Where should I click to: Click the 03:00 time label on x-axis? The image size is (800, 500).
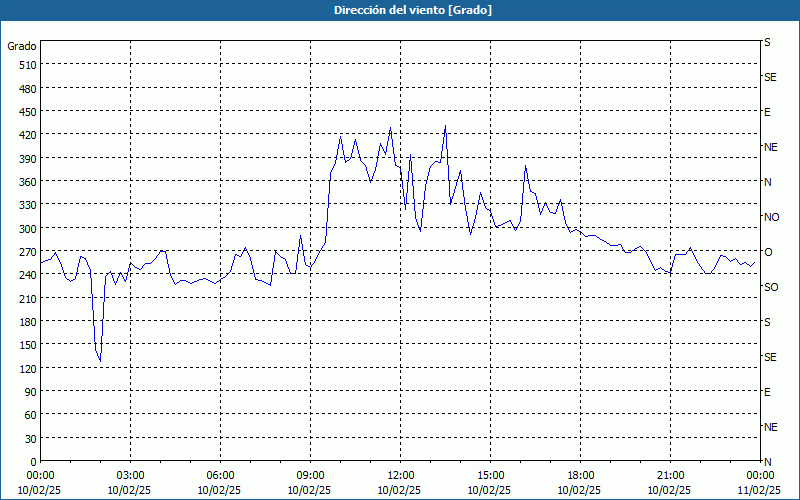pyautogui.click(x=131, y=476)
